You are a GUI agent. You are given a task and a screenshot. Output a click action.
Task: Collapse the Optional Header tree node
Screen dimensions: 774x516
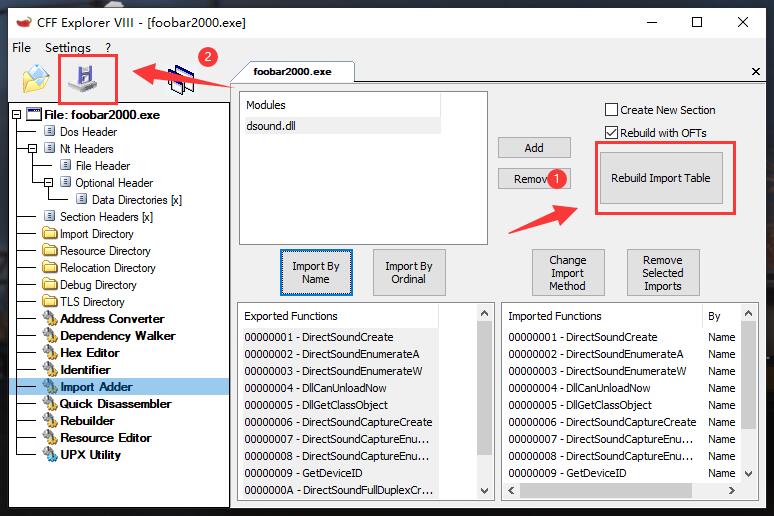point(47,183)
